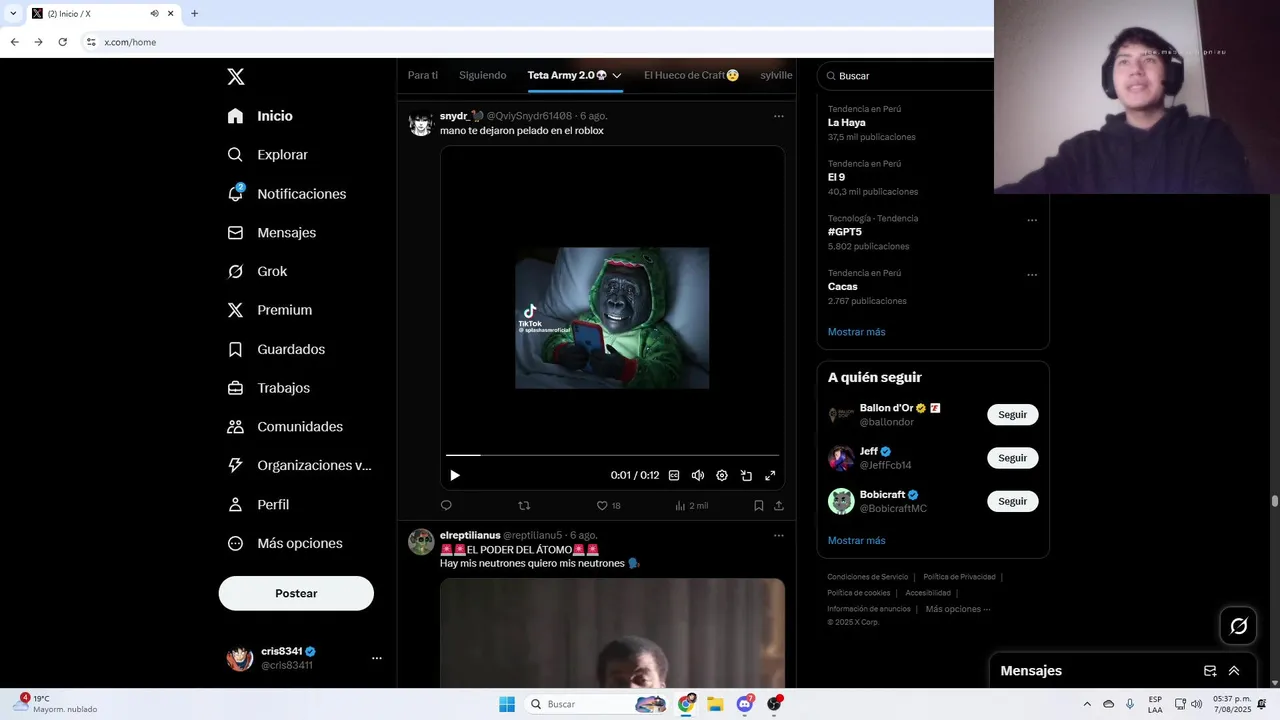Open Inicio home in sidebar
The height and width of the screenshot is (720, 1280).
point(260,116)
